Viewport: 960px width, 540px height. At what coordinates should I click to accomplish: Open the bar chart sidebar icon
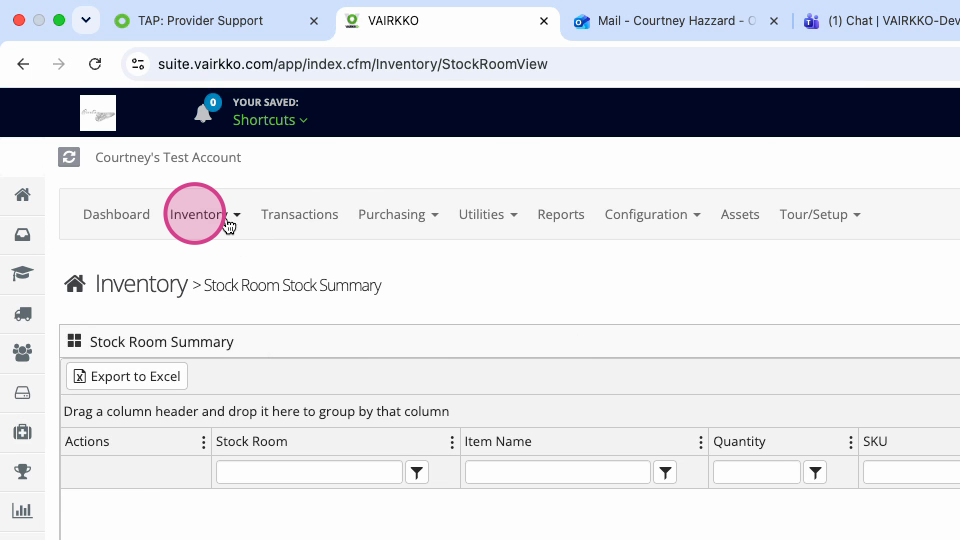23,511
